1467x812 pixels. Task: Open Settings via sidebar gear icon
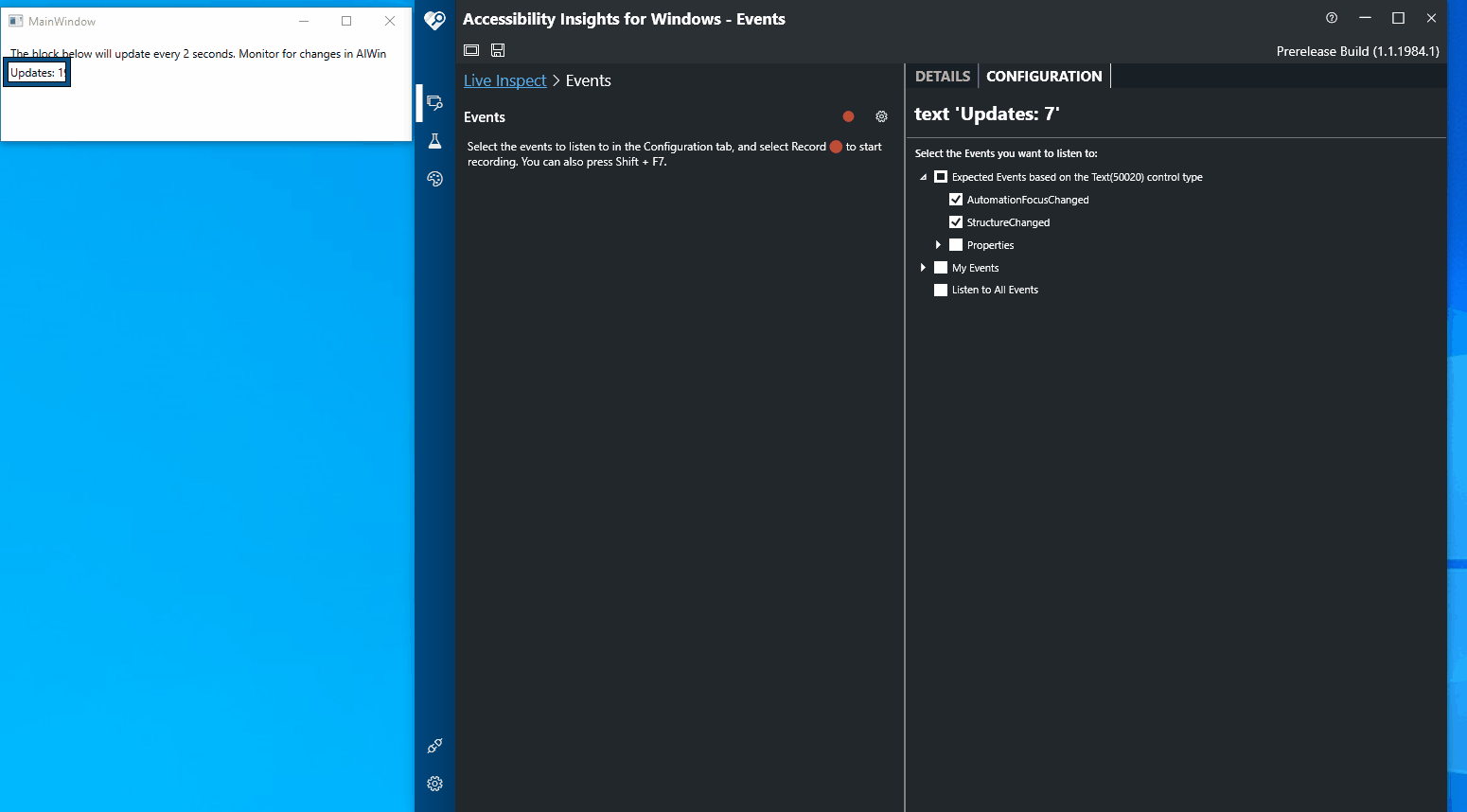coord(434,784)
